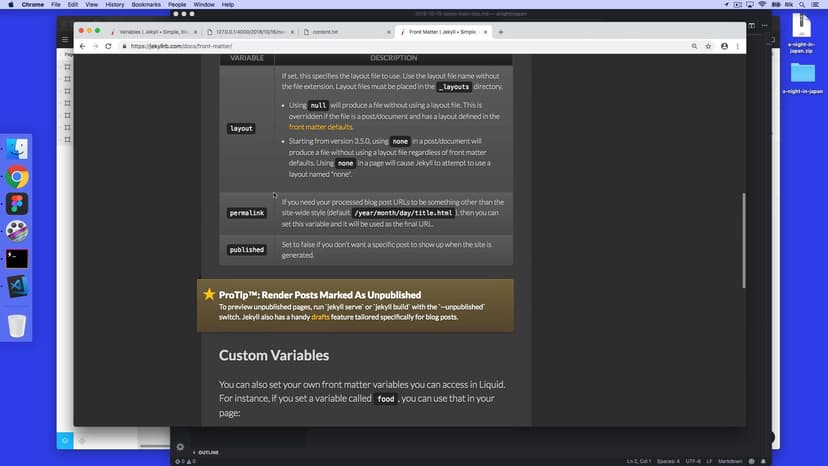Open Visual Studio Code from the dock
Image resolution: width=828 pixels, height=466 pixels.
tap(17, 286)
